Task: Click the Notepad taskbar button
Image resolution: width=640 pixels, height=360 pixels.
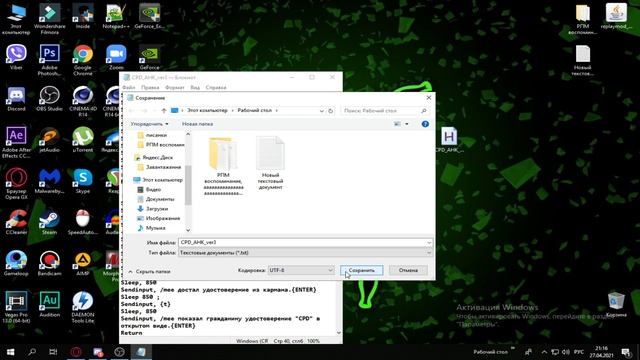Action: click(141, 352)
